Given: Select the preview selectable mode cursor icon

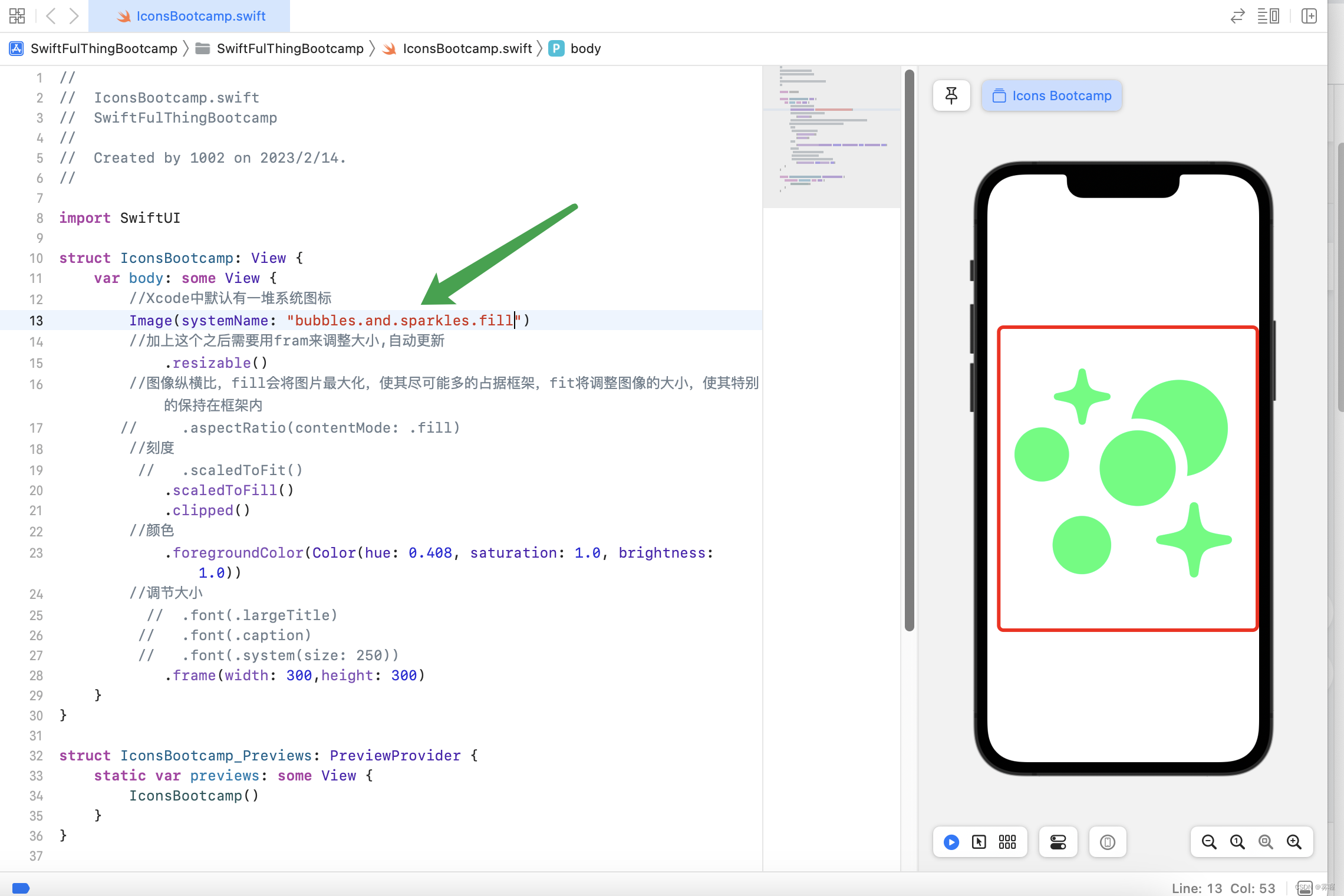Looking at the screenshot, I should coord(979,842).
